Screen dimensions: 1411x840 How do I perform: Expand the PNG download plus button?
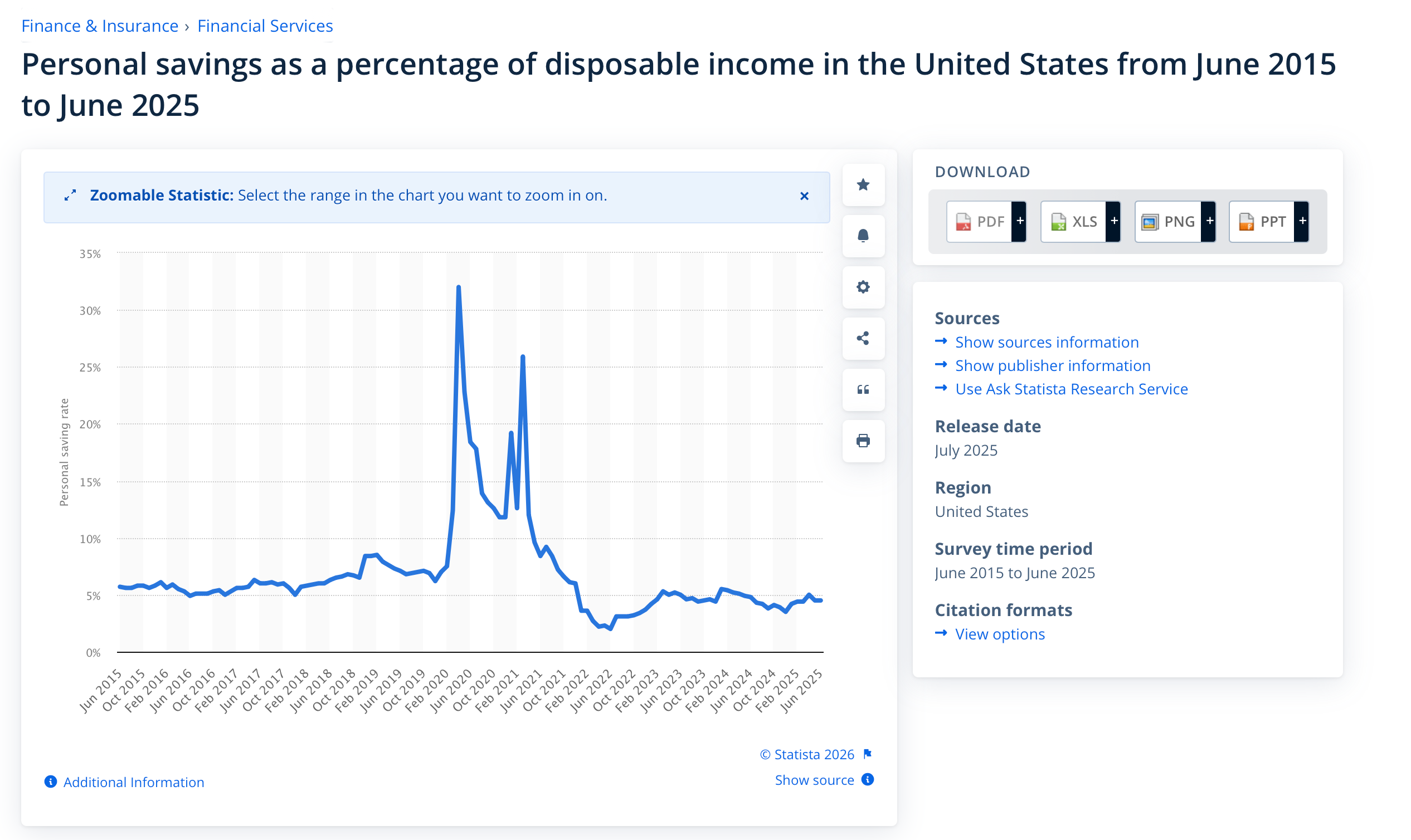click(1209, 221)
